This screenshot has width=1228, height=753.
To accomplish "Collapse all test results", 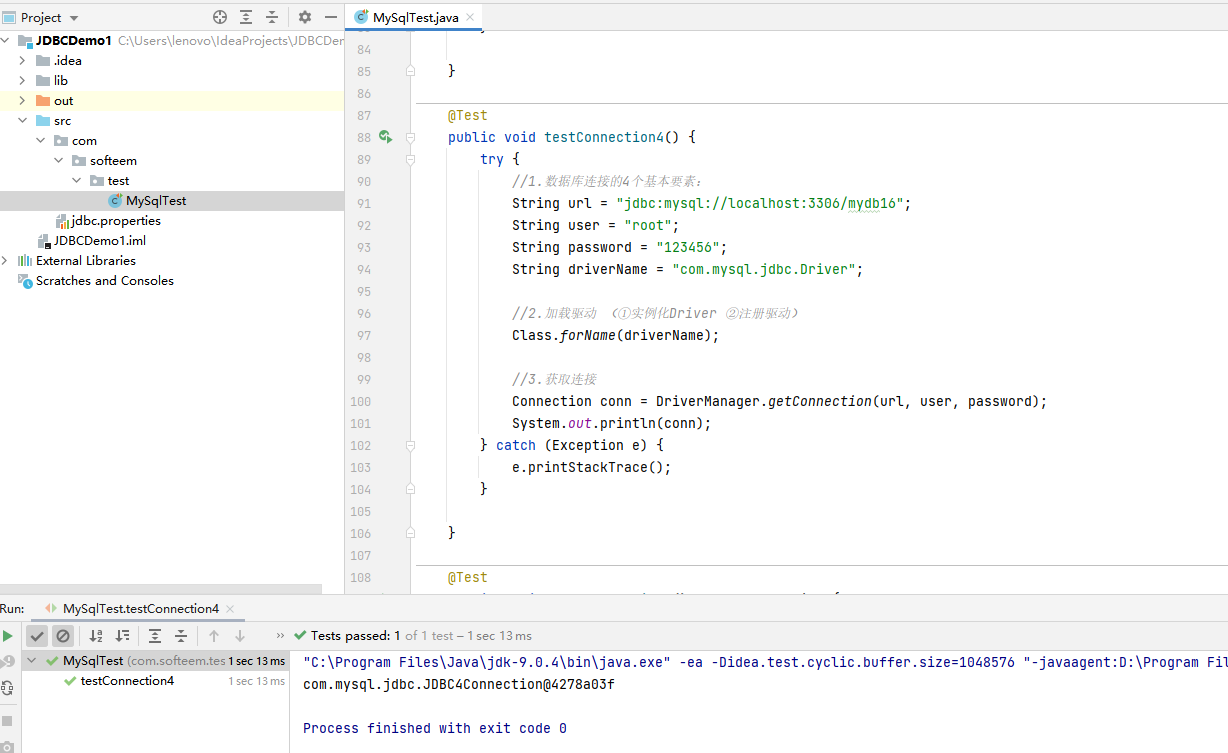I will [181, 636].
